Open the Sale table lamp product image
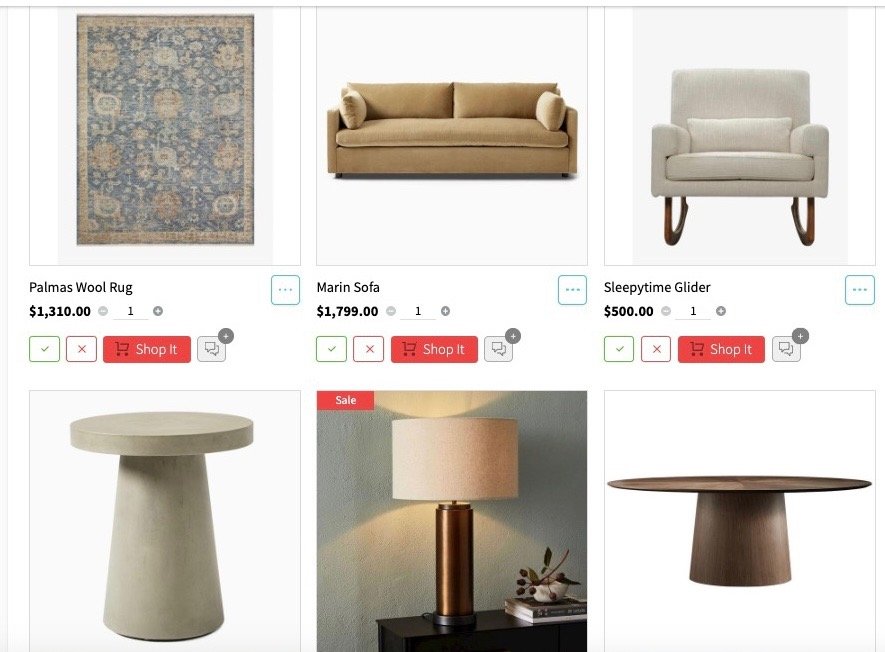This screenshot has height=652, width=885. point(452,521)
